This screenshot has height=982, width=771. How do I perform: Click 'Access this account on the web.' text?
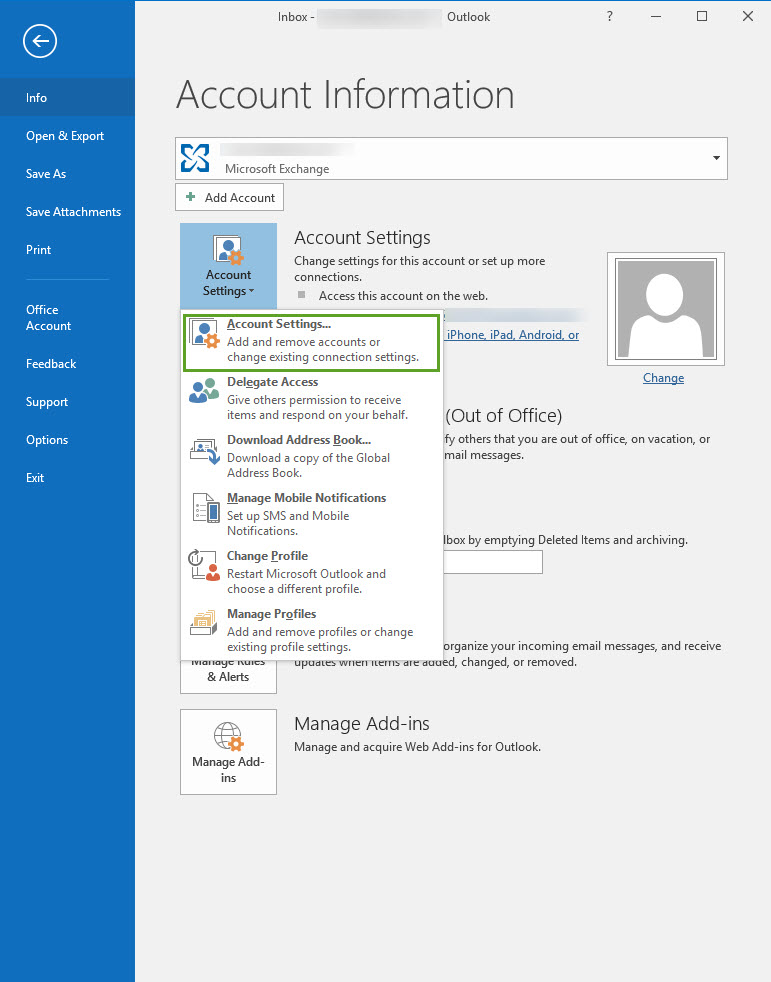pyautogui.click(x=403, y=296)
